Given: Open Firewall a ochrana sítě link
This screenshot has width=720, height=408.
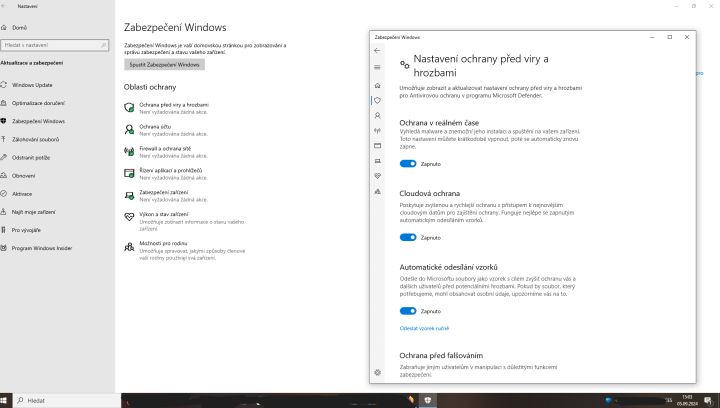Looking at the screenshot, I should click(x=165, y=149).
